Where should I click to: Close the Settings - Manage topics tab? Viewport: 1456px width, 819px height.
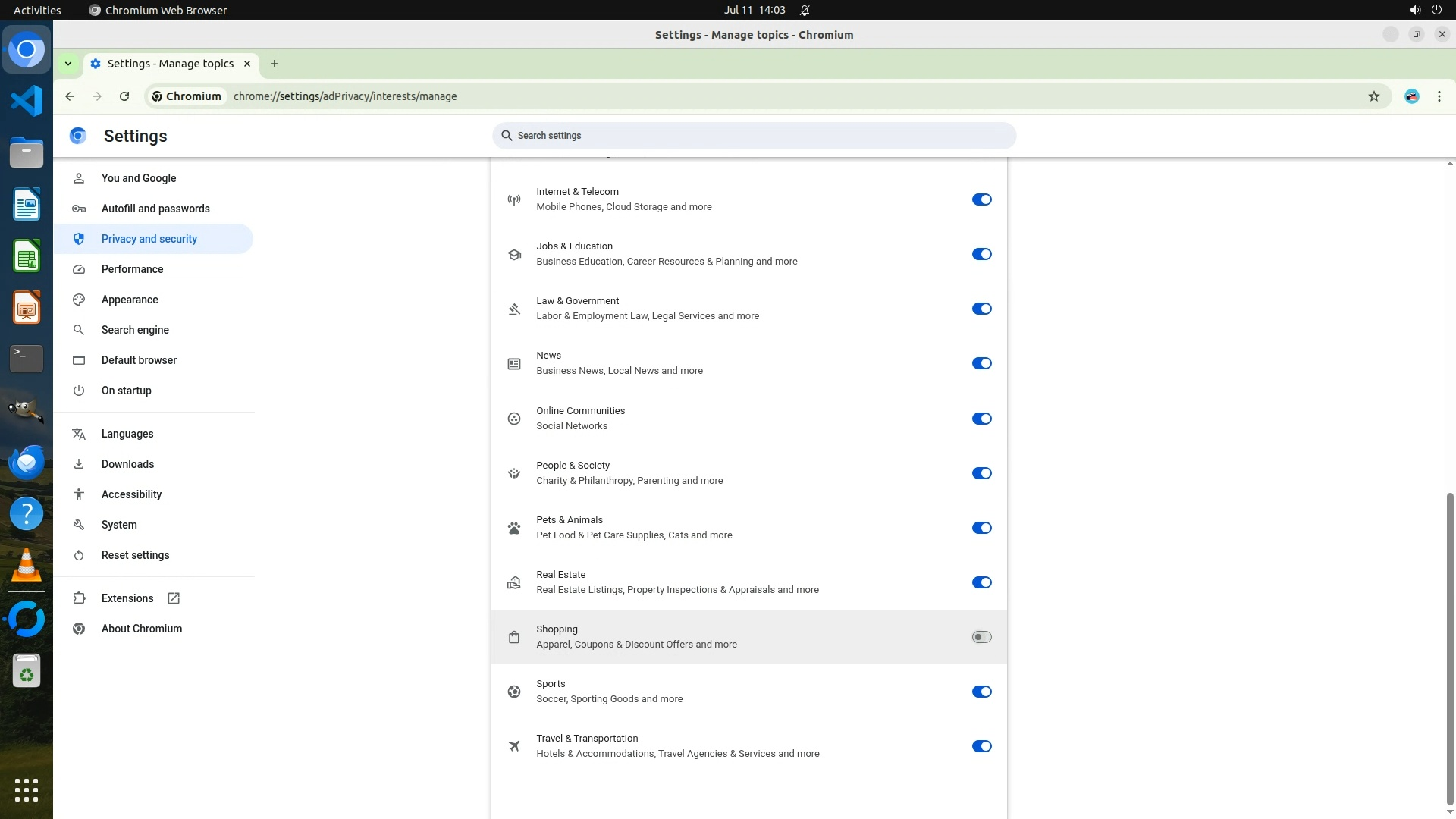pyautogui.click(x=247, y=64)
